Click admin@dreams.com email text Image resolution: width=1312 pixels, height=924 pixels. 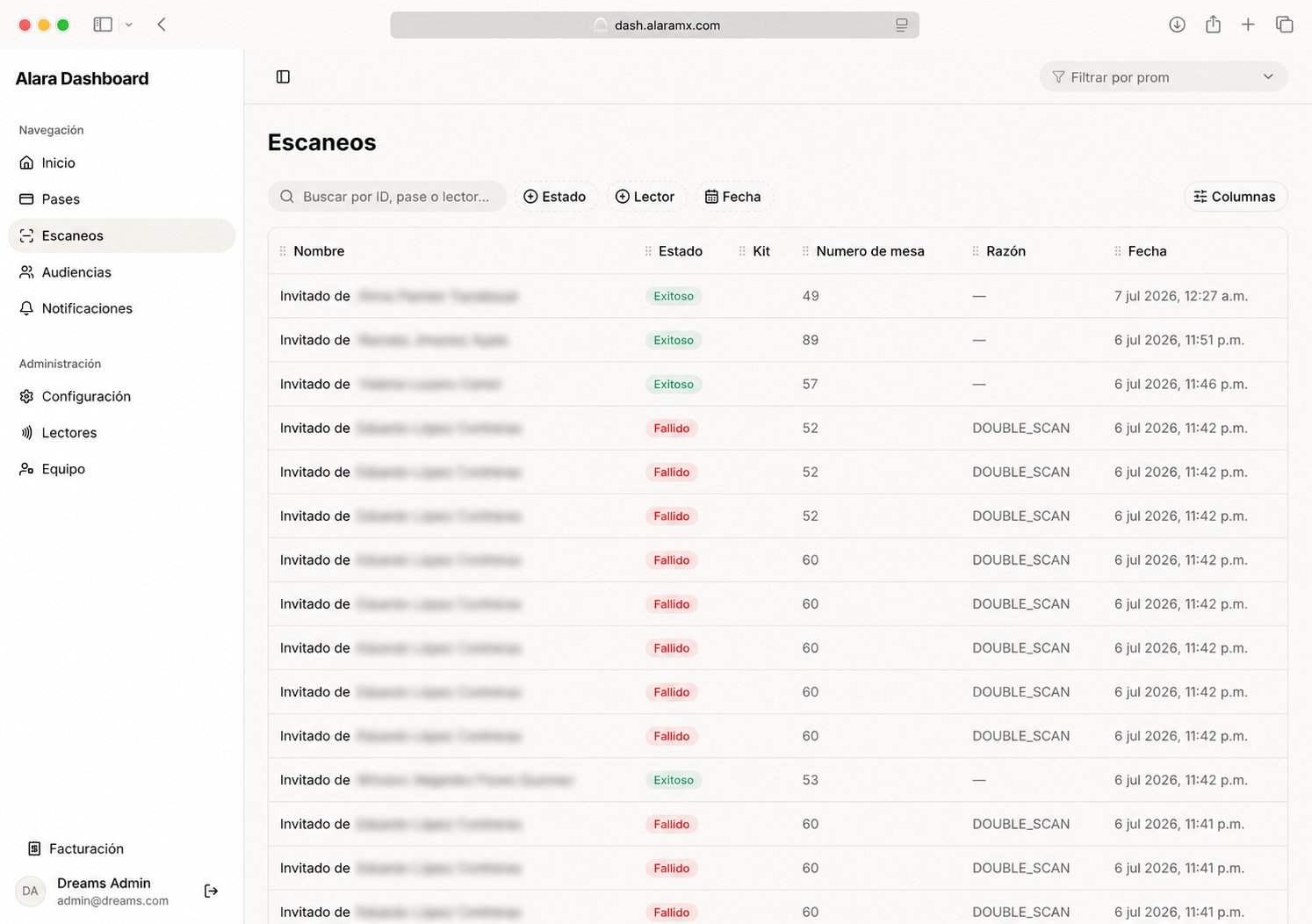[x=112, y=900]
